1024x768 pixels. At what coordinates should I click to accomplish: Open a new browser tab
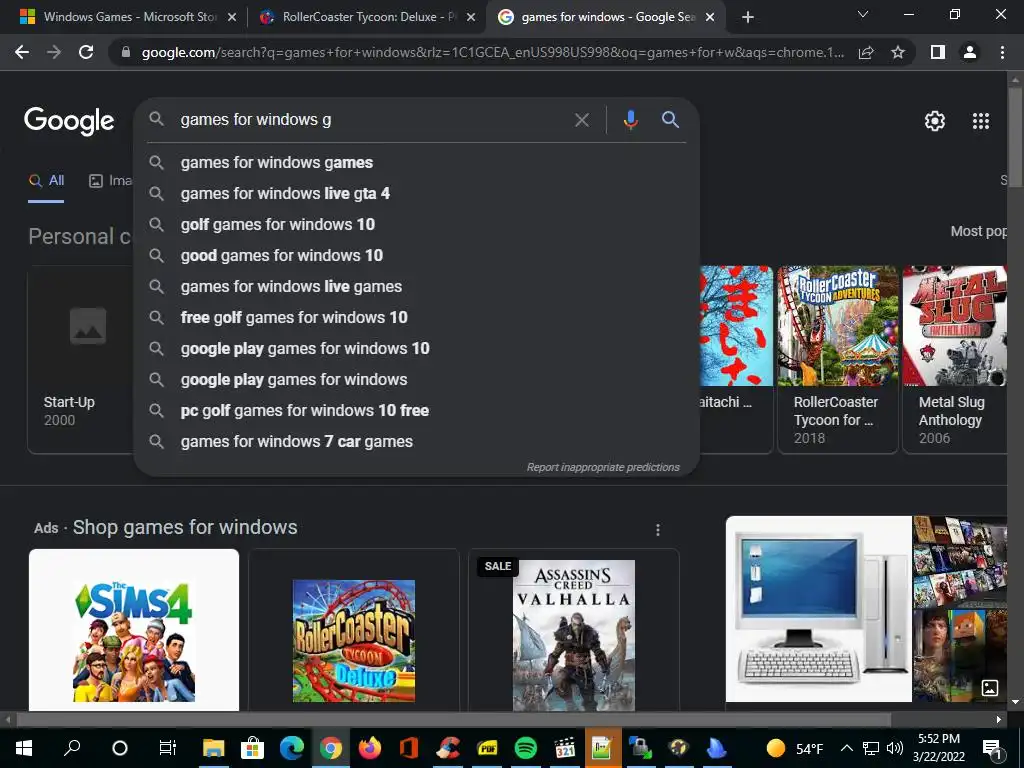(748, 17)
